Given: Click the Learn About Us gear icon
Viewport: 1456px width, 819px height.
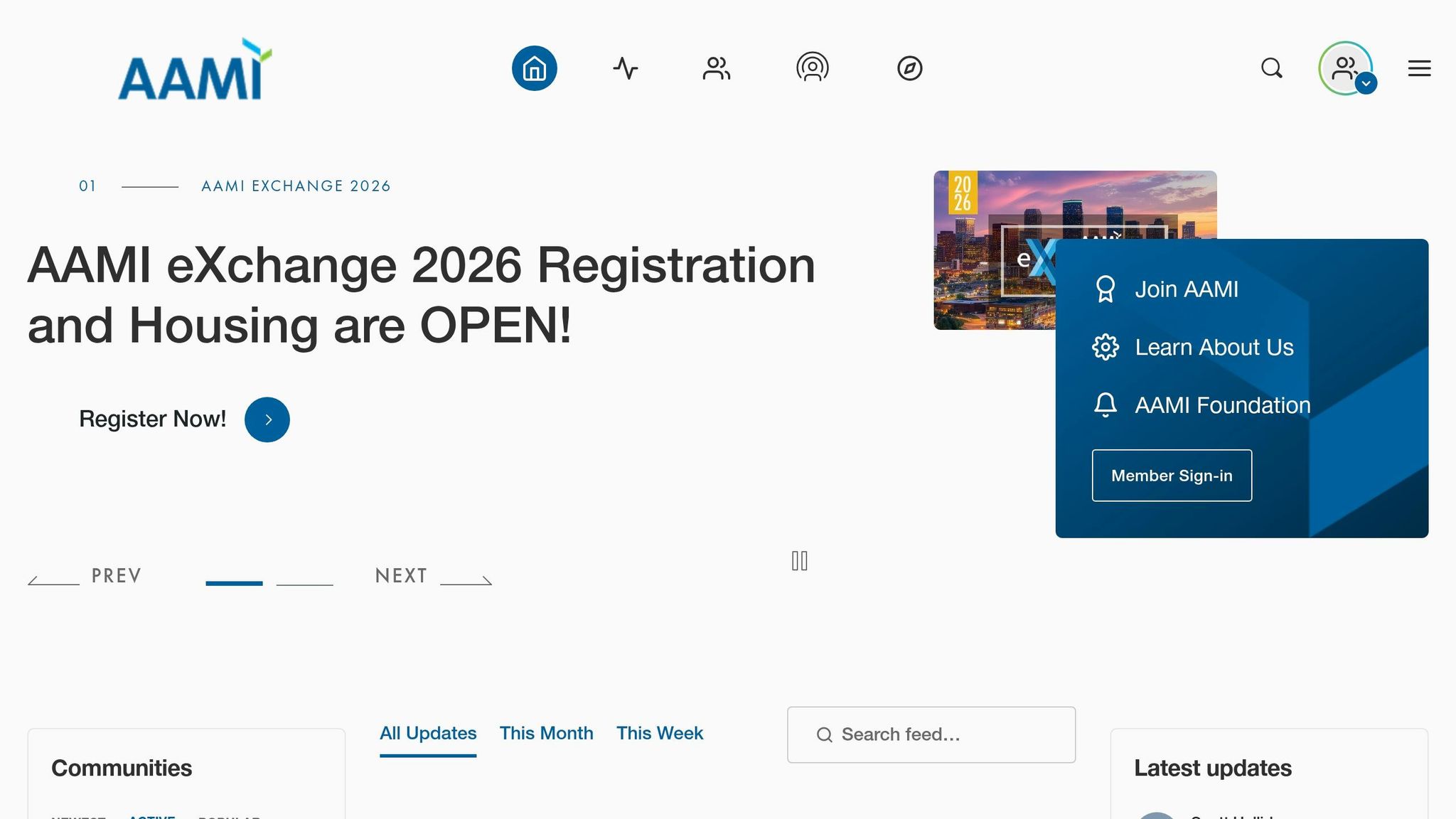Looking at the screenshot, I should point(1106,347).
